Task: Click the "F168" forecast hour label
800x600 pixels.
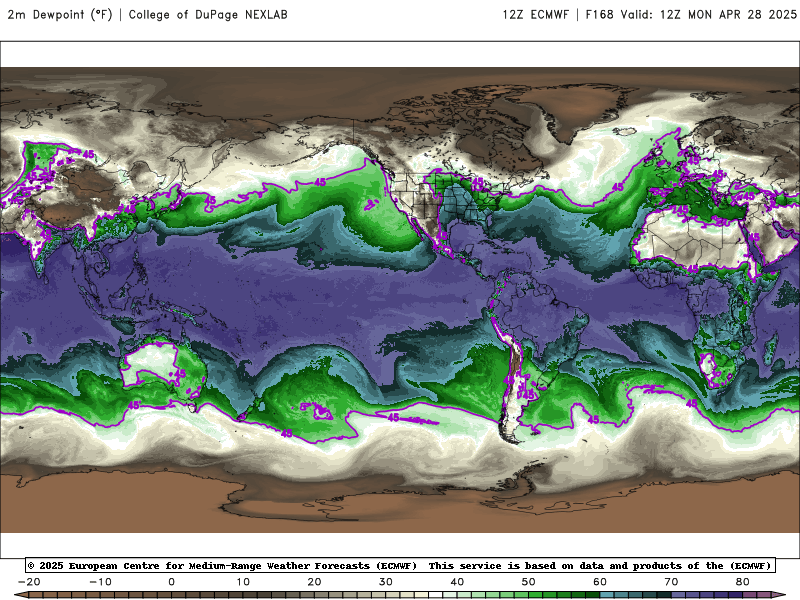Action: (x=599, y=14)
